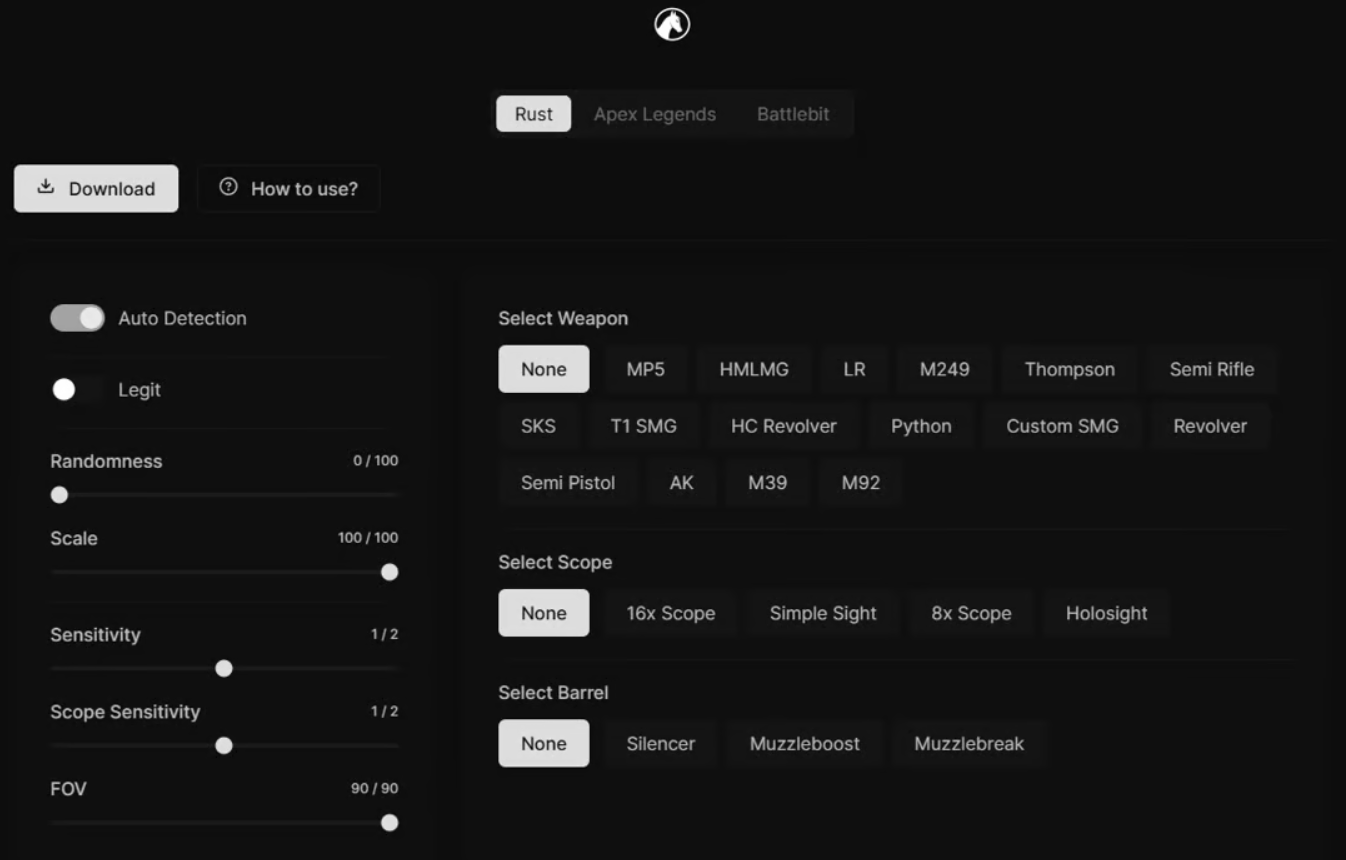The width and height of the screenshot is (1346, 860).
Task: Select the T1 SMG weapon
Action: (x=644, y=426)
